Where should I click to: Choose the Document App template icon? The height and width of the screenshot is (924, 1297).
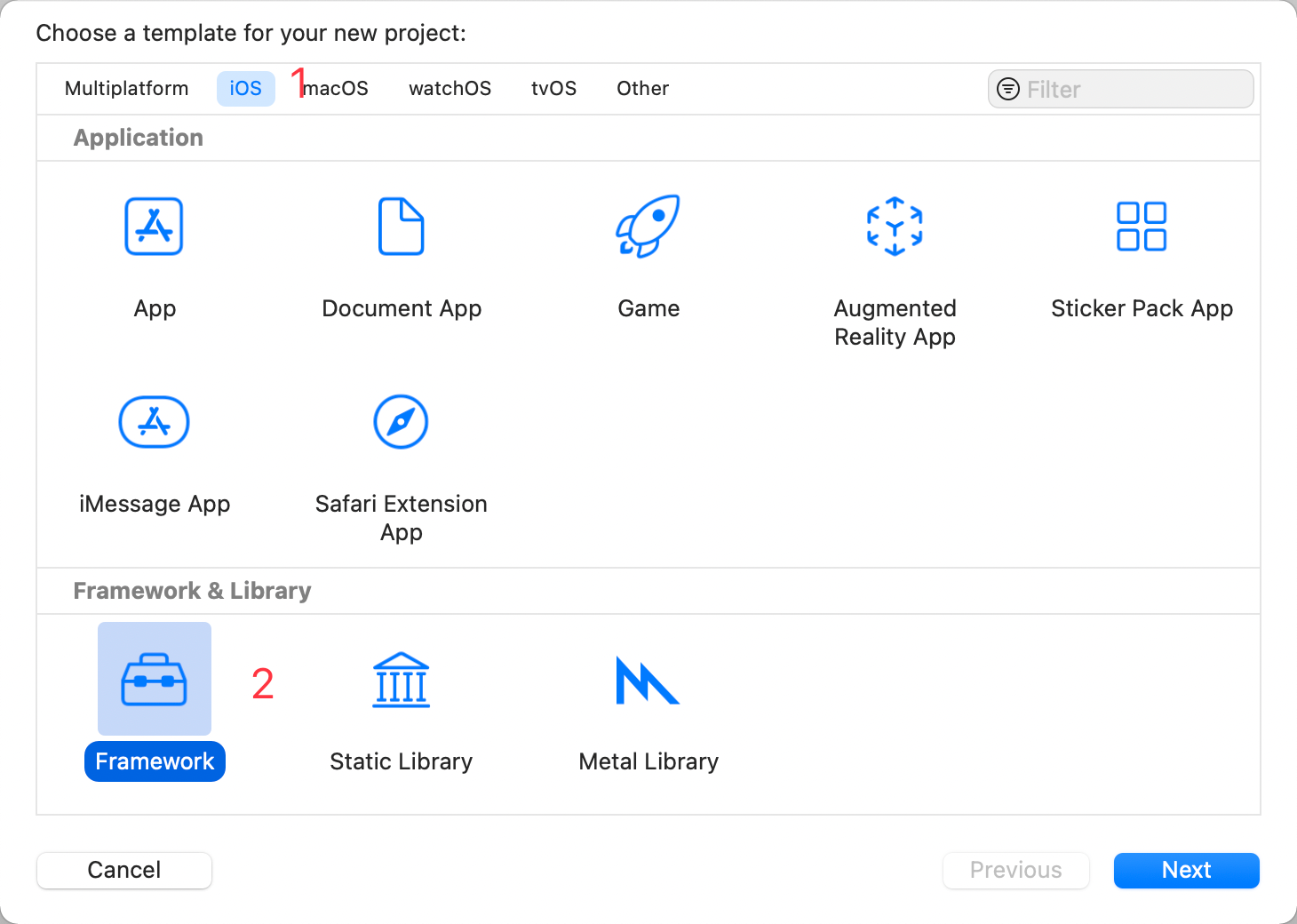402,227
